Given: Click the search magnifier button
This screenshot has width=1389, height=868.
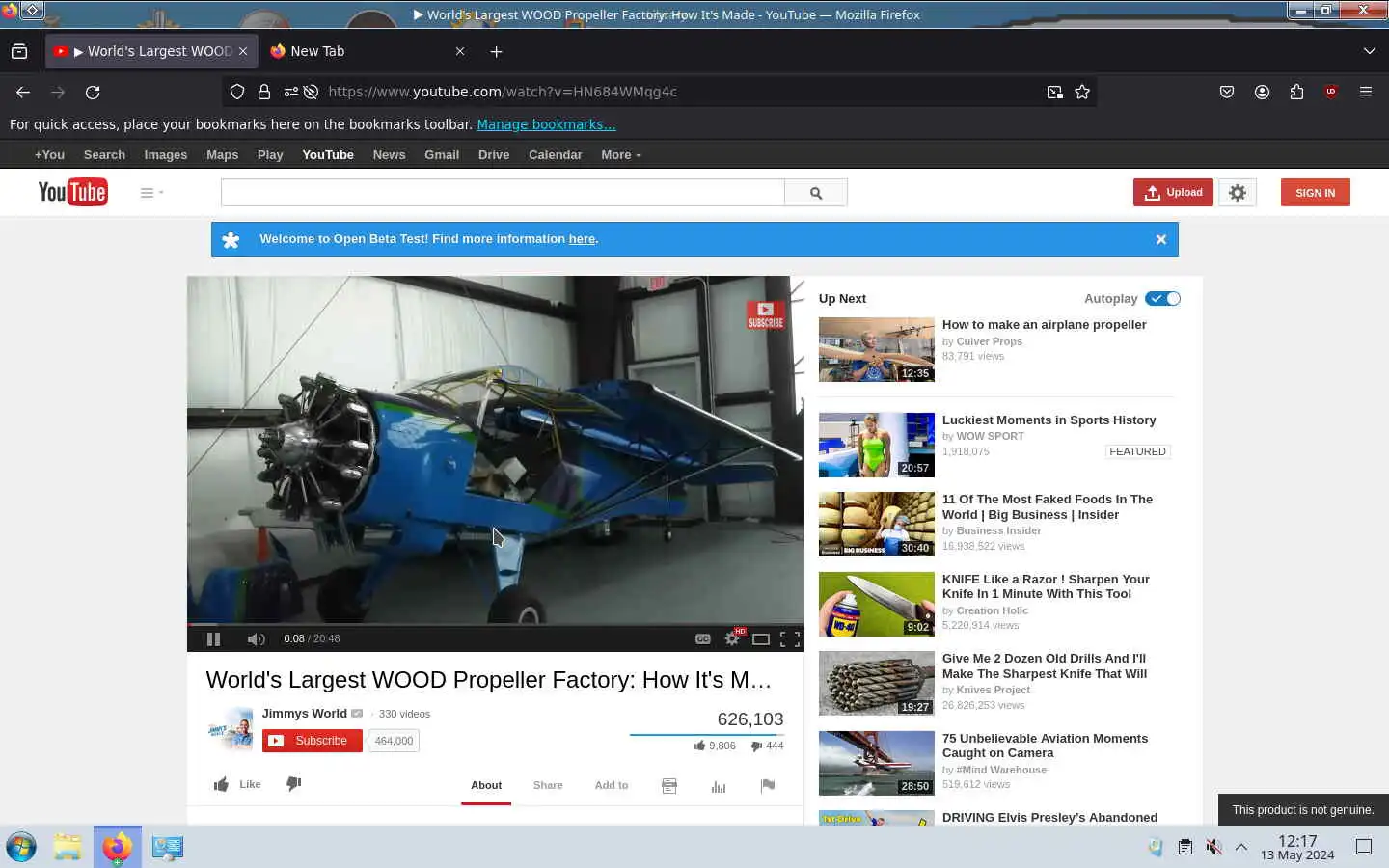Looking at the screenshot, I should pos(816,193).
